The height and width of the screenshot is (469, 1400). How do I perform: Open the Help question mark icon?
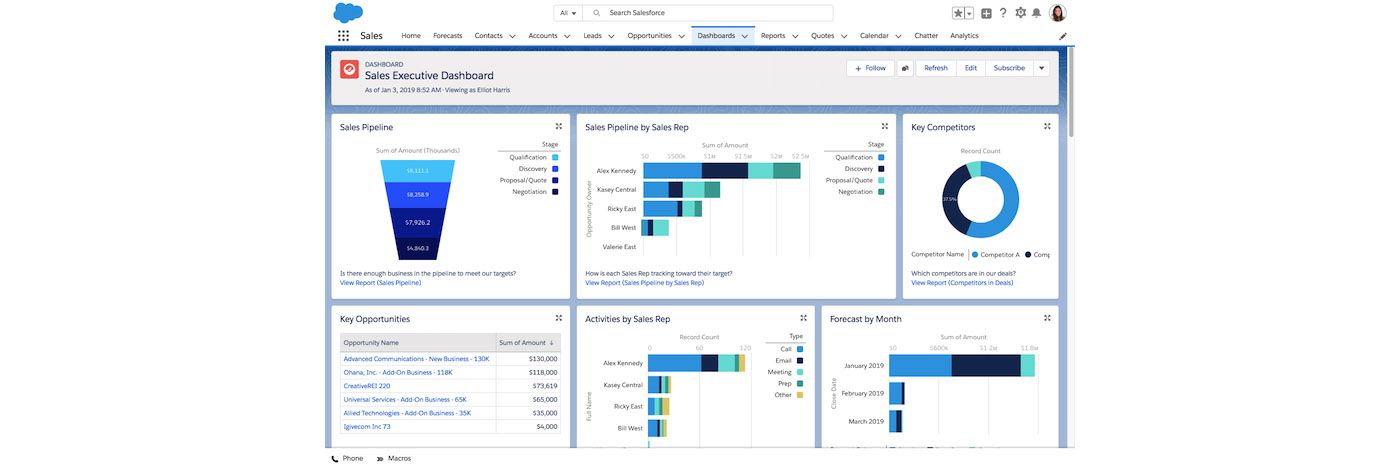pyautogui.click(x=1003, y=13)
